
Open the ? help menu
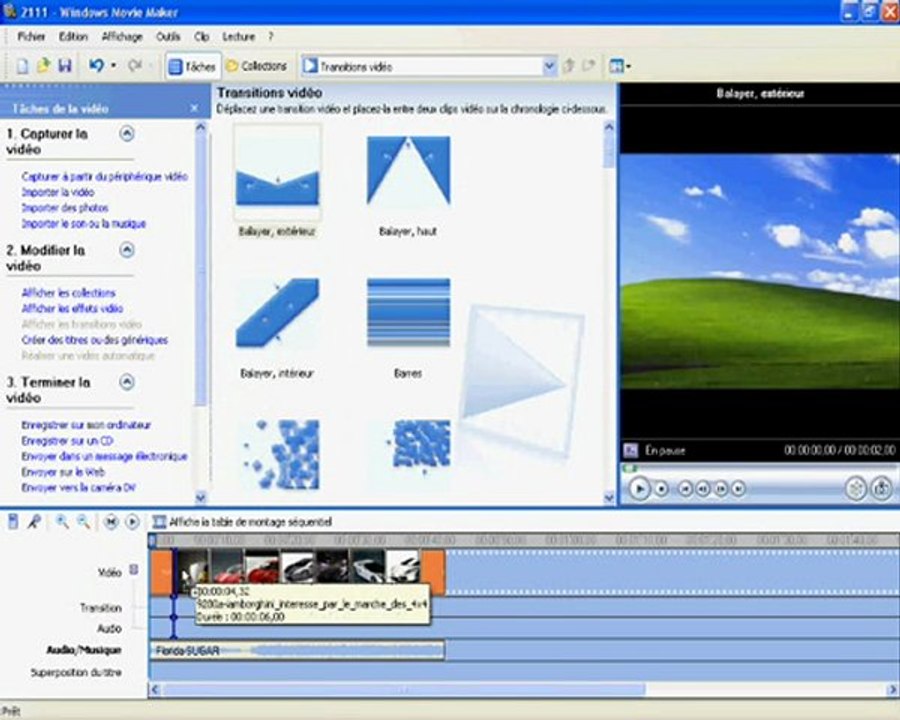pos(270,37)
